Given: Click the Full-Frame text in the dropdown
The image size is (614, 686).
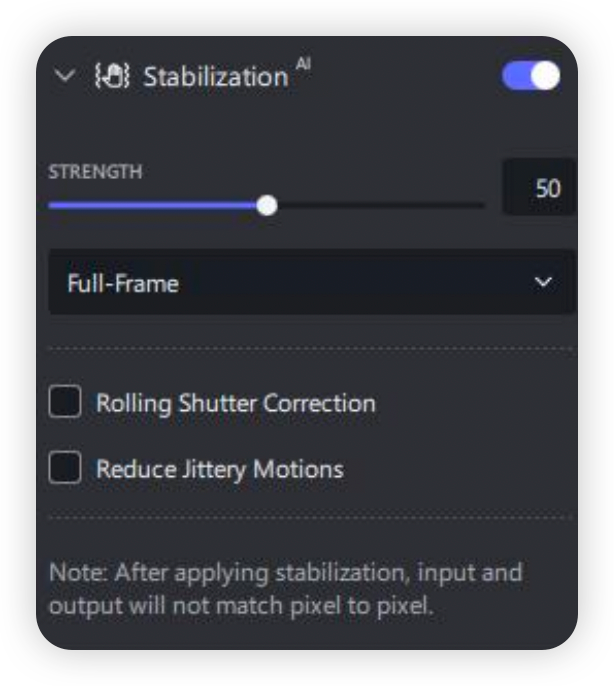Looking at the screenshot, I should tap(123, 283).
